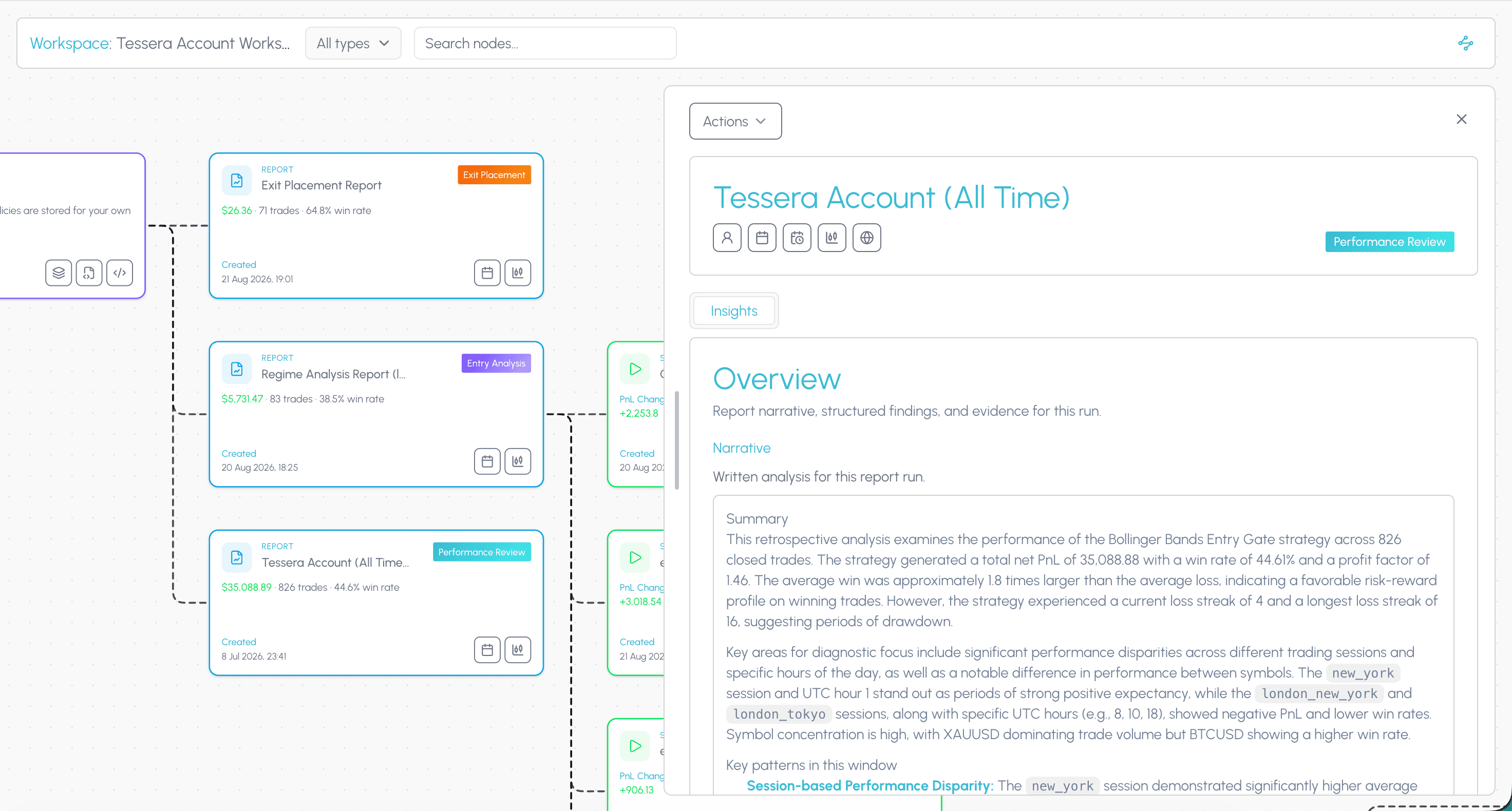Click Tessera Account (All Time) panel title

point(891,197)
